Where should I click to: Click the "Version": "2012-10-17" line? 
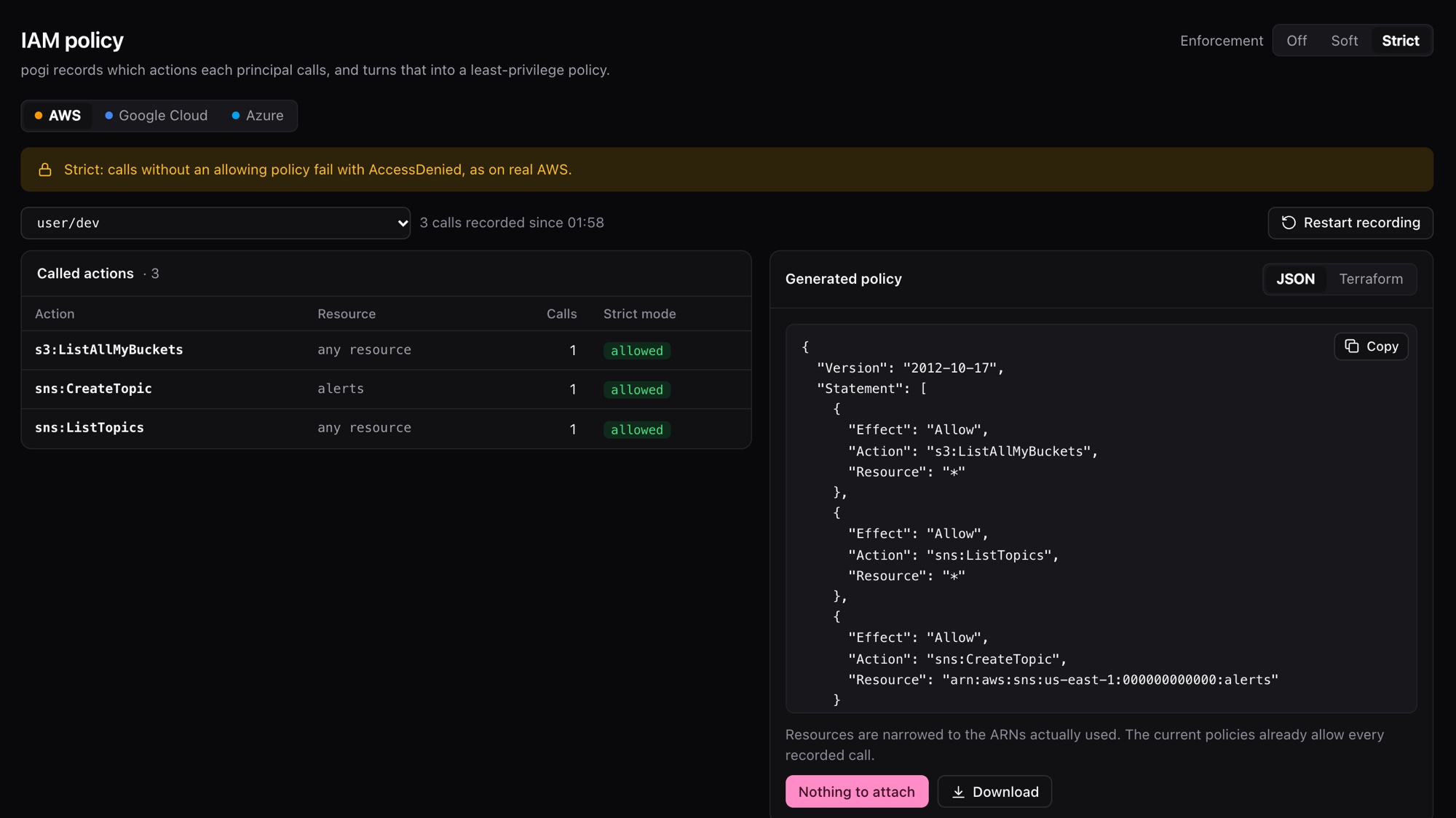(910, 368)
